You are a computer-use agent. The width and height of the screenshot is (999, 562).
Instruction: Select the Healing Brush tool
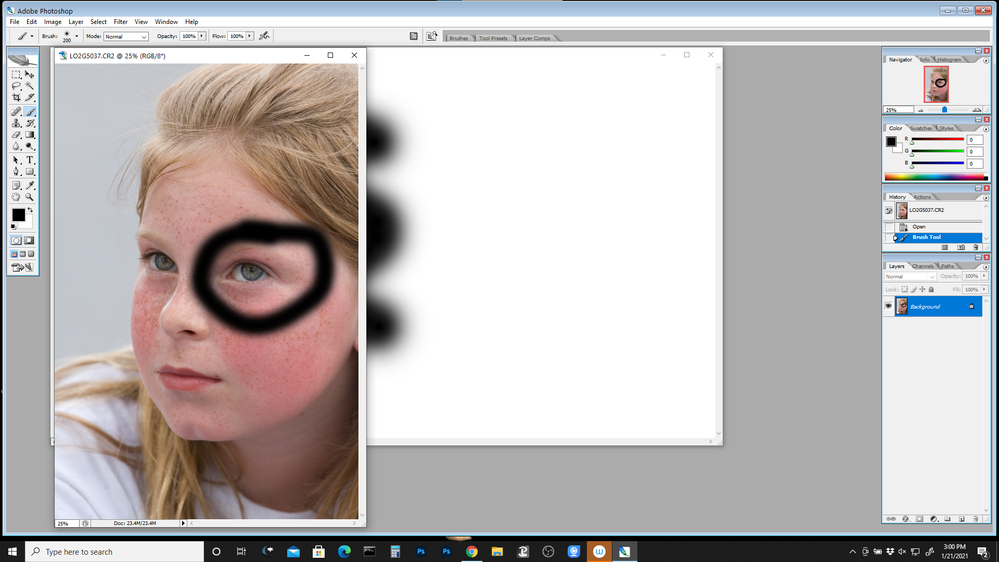(16, 112)
